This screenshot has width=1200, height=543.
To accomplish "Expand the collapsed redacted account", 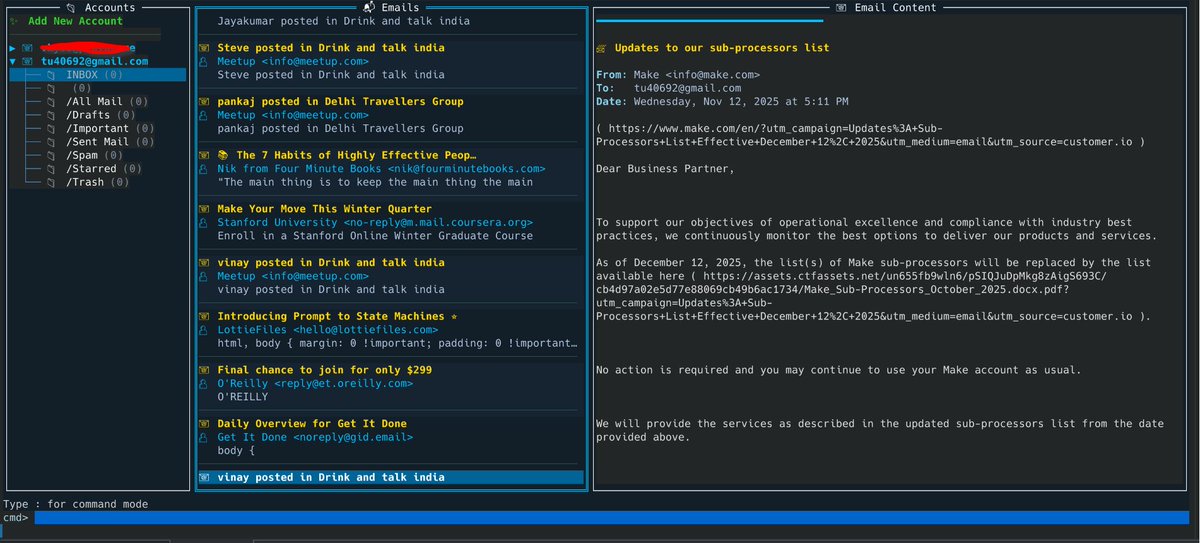I will point(13,48).
